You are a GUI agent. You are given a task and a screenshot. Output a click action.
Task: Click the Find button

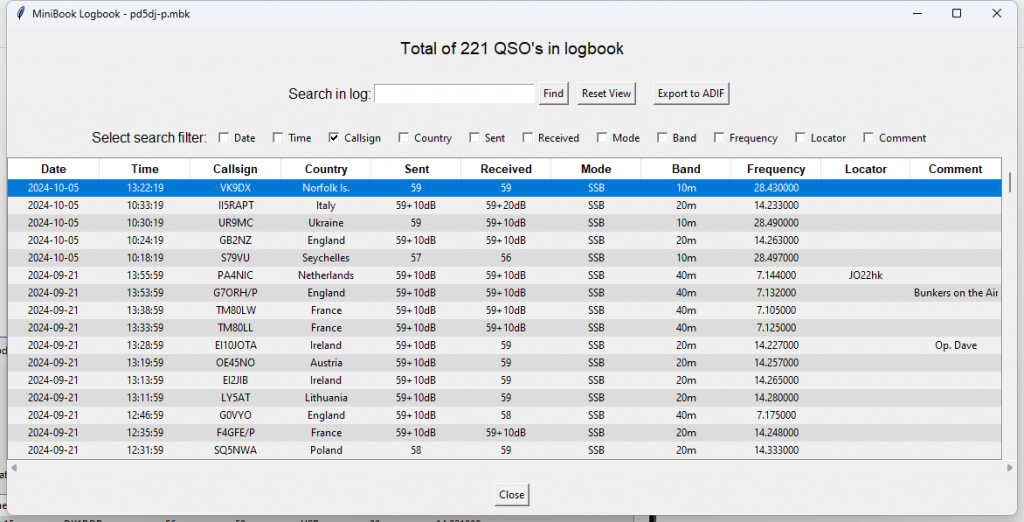[x=553, y=93]
